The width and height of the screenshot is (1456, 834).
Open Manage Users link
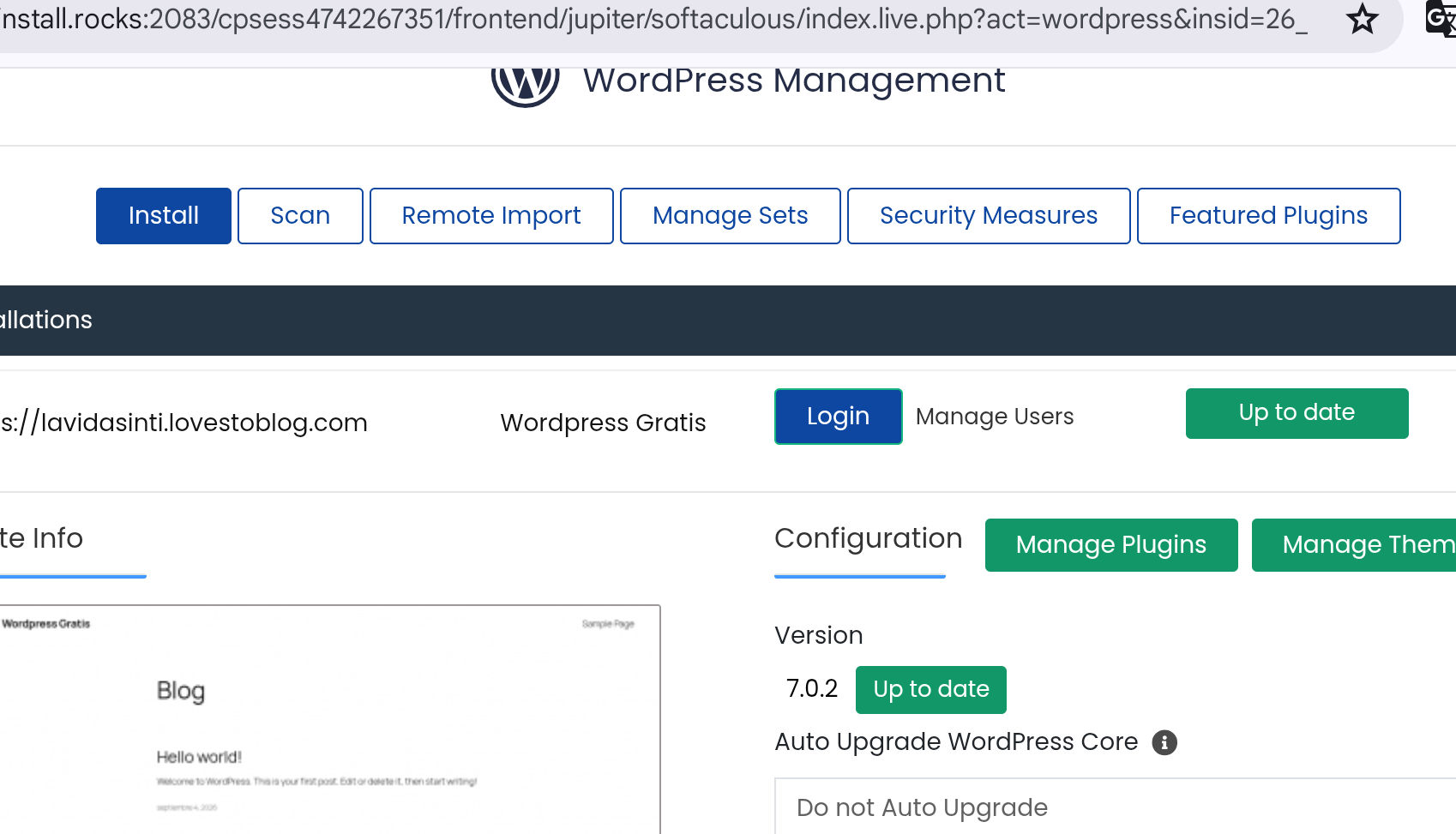(x=995, y=417)
